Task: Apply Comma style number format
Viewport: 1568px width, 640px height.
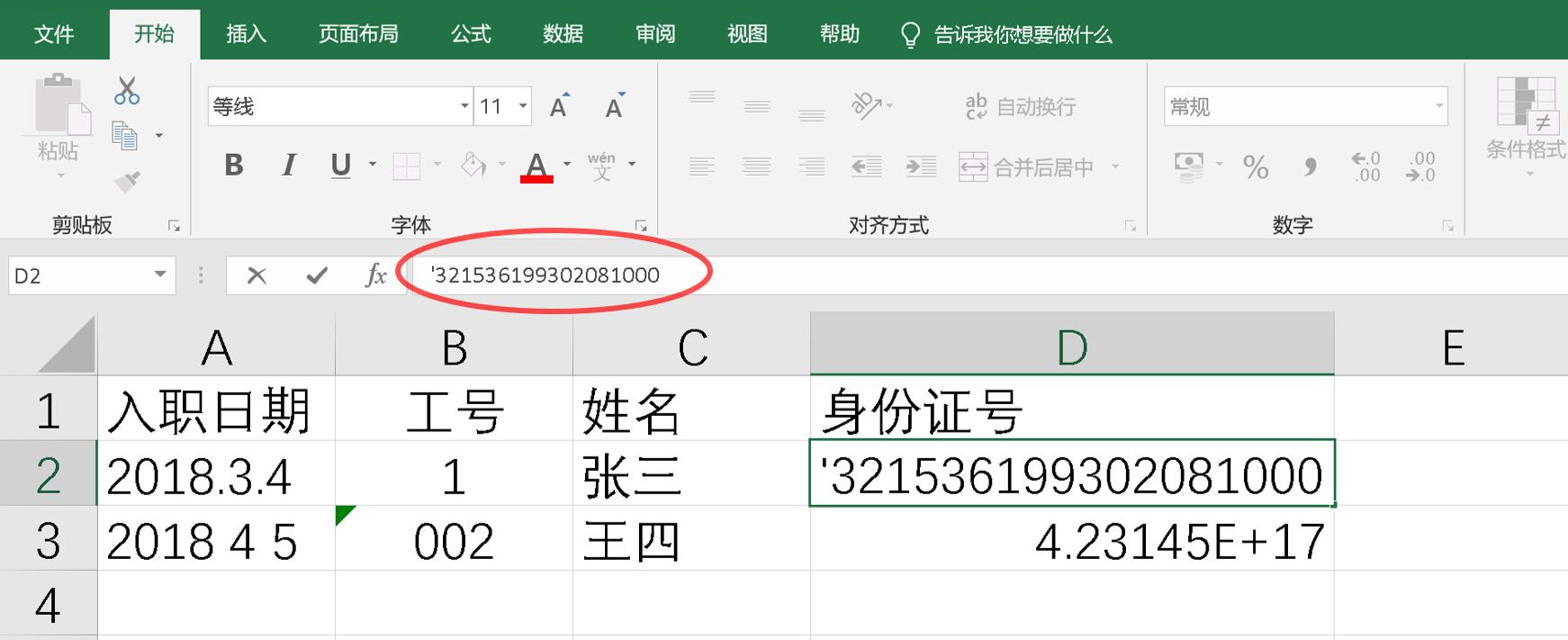Action: pyautogui.click(x=1311, y=167)
